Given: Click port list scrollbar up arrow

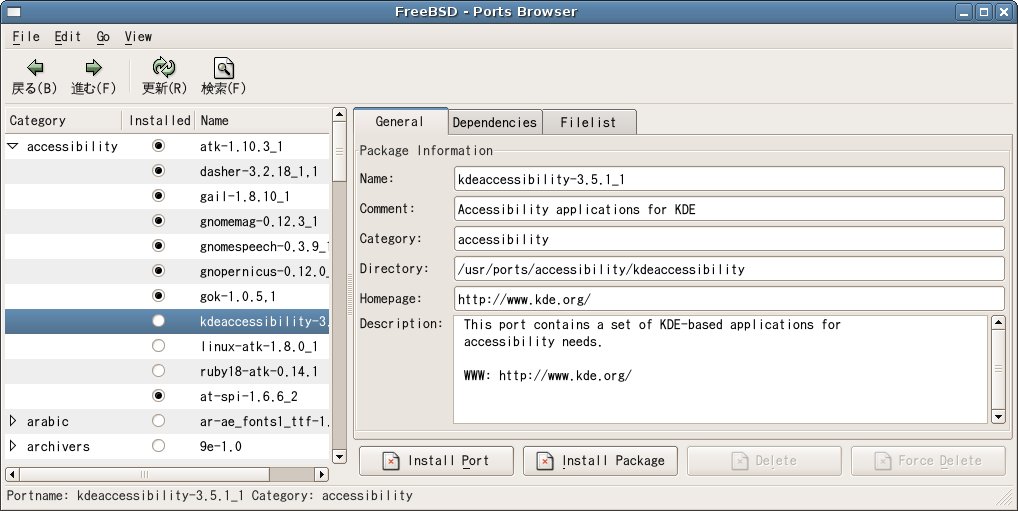Looking at the screenshot, I should [x=339, y=116].
